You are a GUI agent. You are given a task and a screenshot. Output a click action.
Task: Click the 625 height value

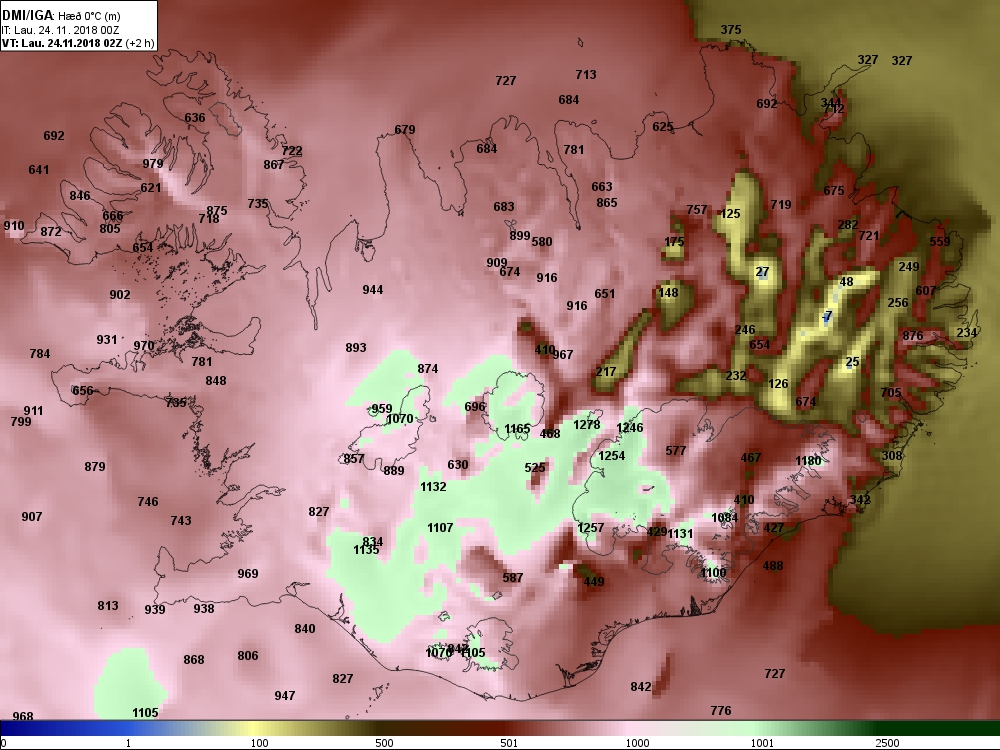tap(663, 127)
